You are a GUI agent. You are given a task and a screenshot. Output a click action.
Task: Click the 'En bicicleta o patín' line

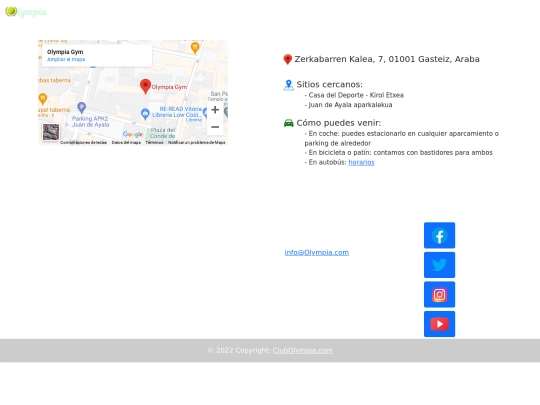point(398,153)
